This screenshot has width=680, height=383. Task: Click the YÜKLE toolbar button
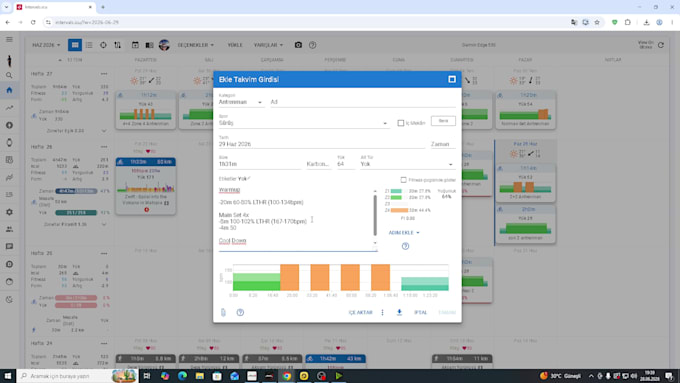pos(235,45)
